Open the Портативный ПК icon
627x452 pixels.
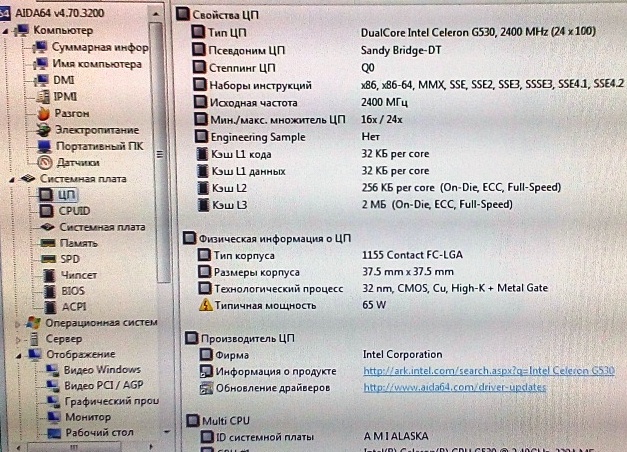pyautogui.click(x=44, y=146)
